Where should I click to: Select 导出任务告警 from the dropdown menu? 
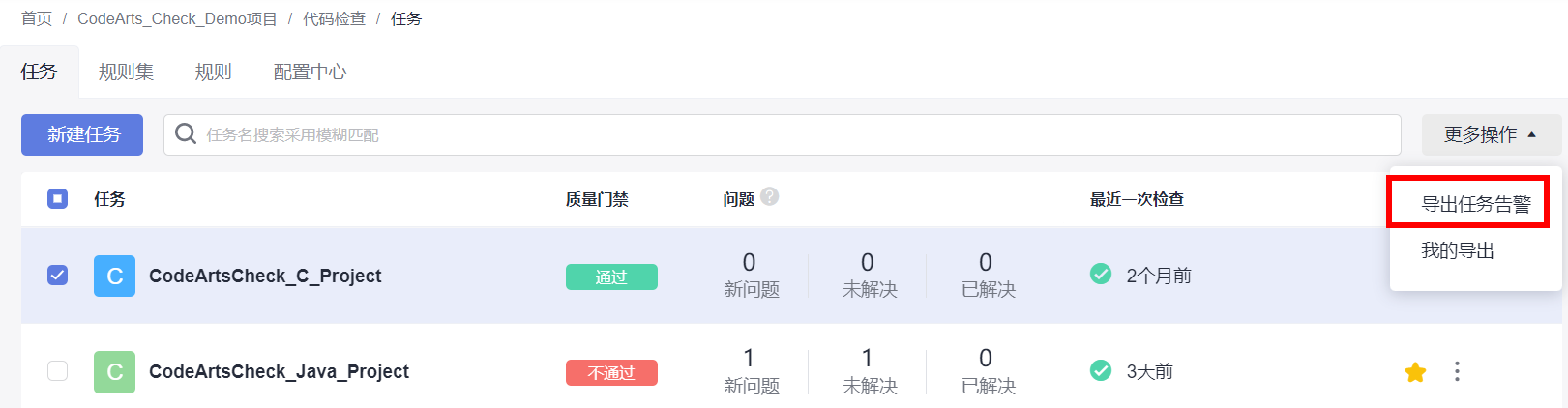[1475, 204]
